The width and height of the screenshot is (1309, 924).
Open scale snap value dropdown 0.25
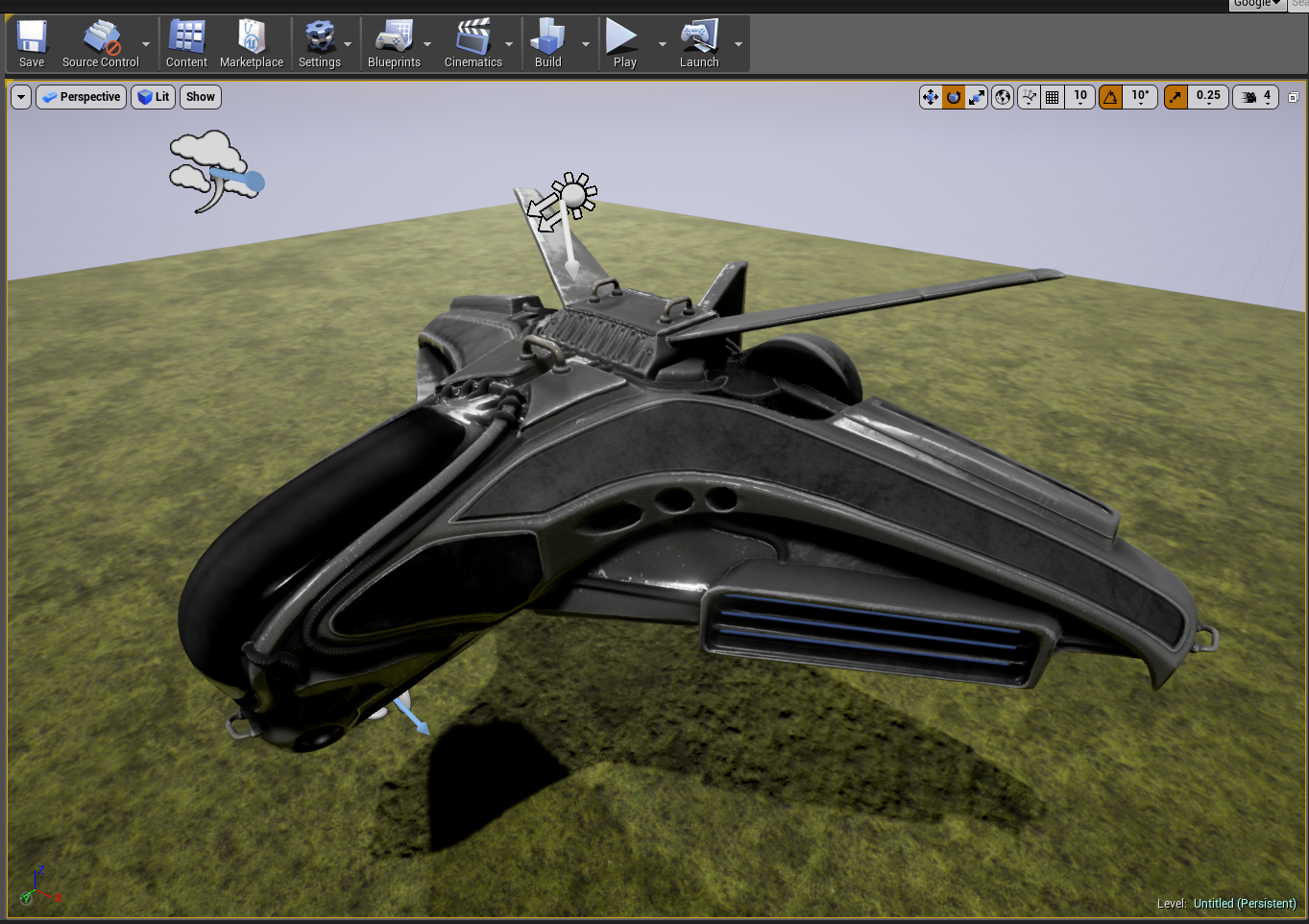pos(1208,97)
